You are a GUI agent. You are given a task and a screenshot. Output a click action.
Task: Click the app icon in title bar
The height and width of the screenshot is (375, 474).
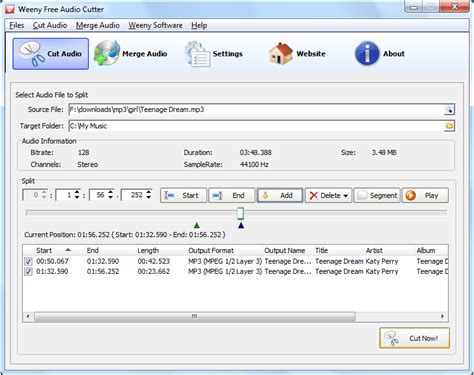[10, 9]
